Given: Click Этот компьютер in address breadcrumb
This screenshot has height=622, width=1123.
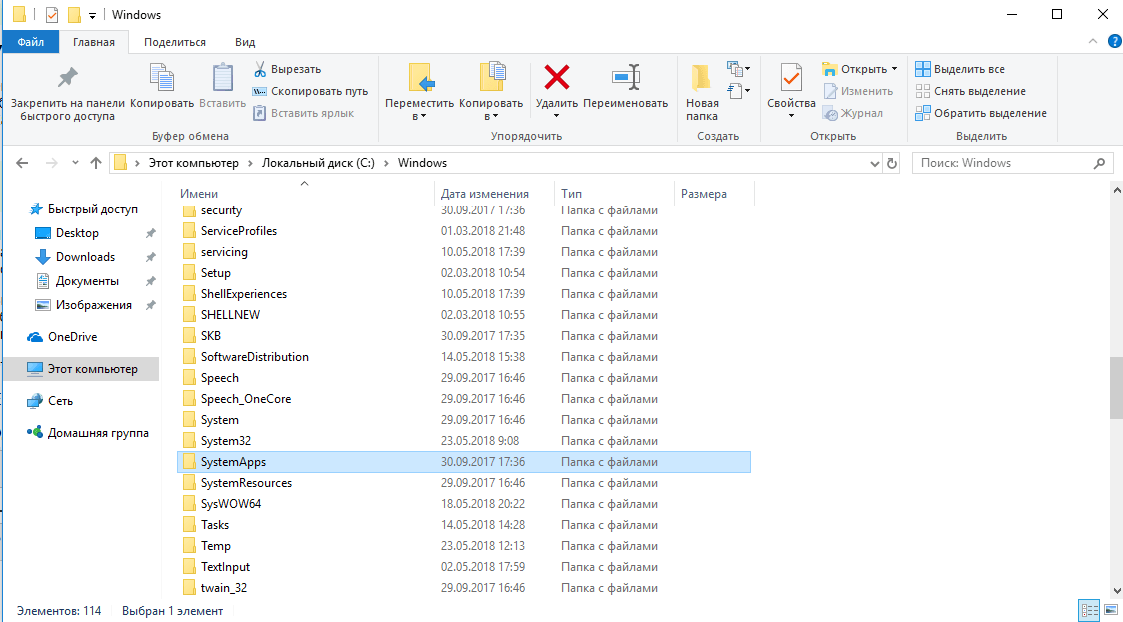Looking at the screenshot, I should [193, 163].
